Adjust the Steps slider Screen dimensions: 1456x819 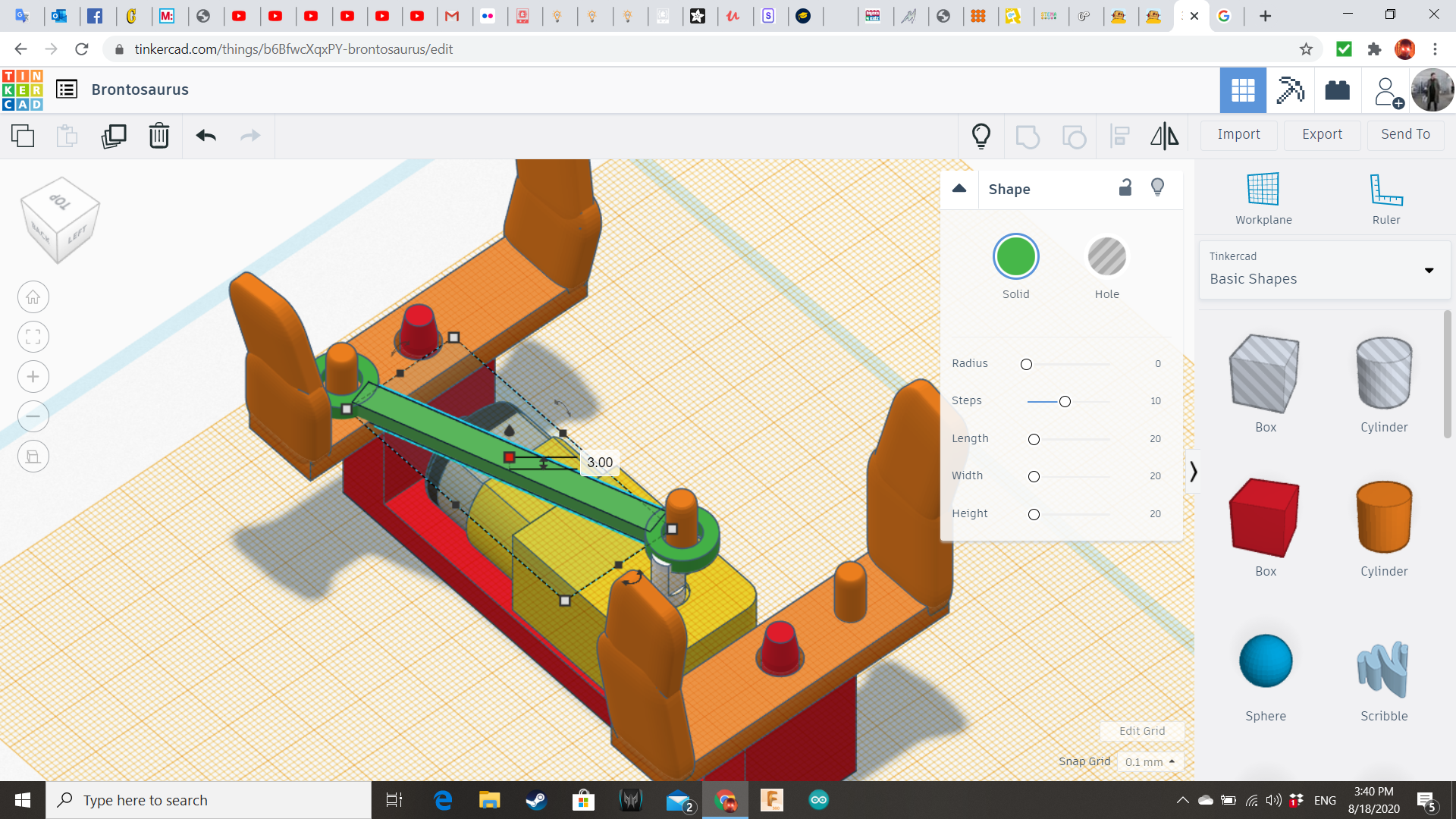pyautogui.click(x=1065, y=401)
